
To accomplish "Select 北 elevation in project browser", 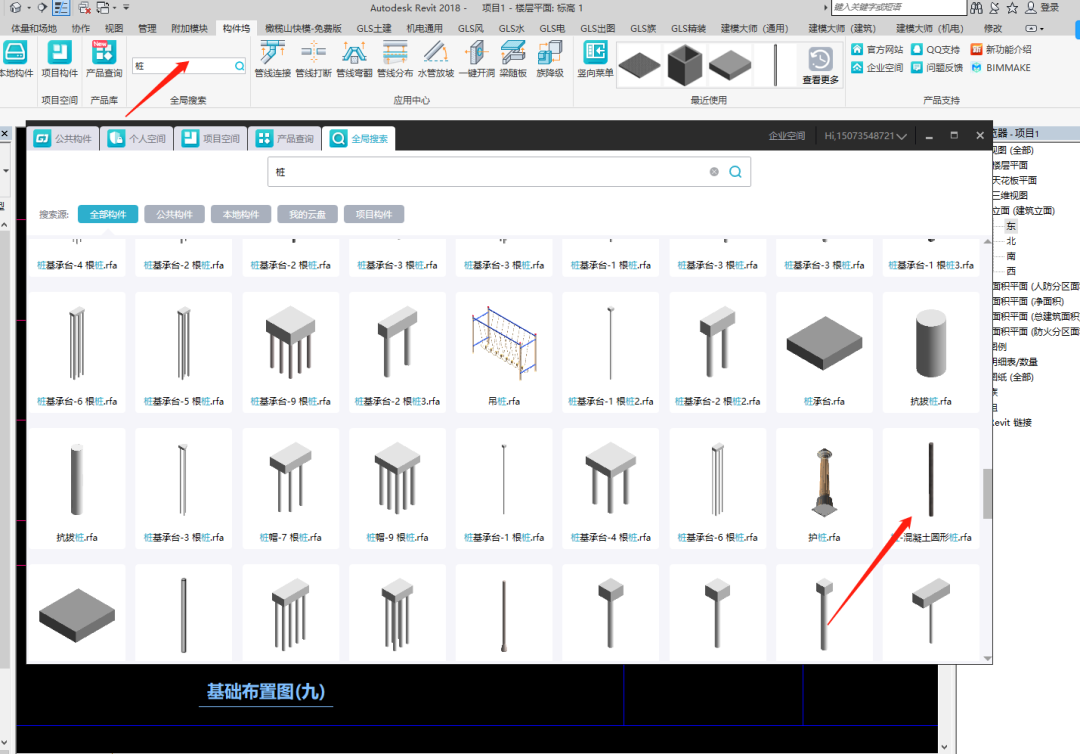I will (1010, 241).
